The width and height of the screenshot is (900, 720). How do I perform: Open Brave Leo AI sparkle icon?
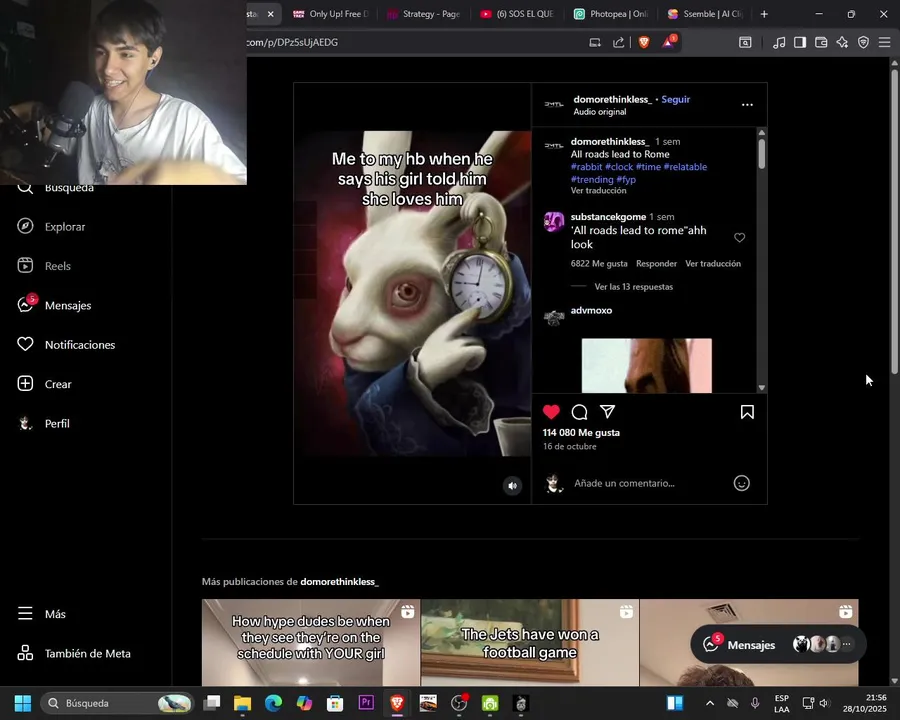[x=842, y=42]
